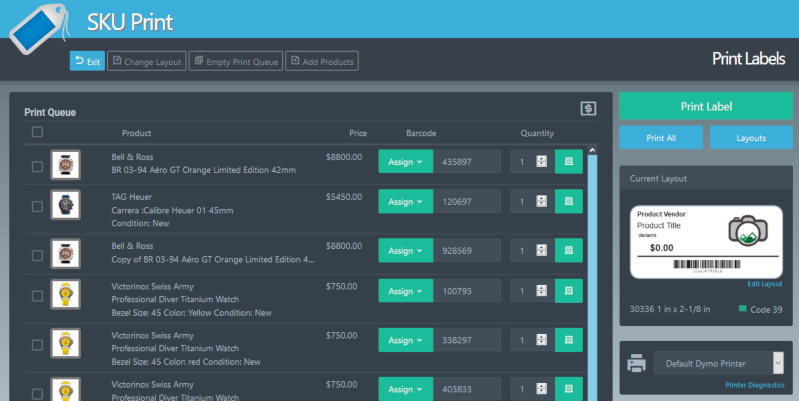Click the Bell & Ross BR 03-94 Aéro GT thumbnail

[65, 165]
